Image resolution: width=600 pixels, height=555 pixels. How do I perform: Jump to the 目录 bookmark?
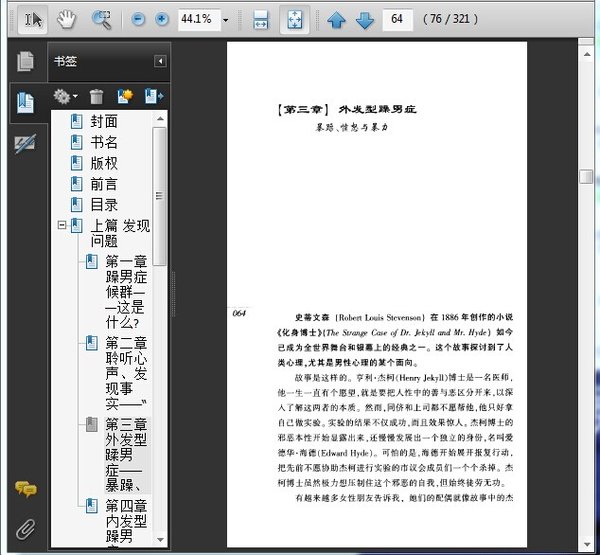point(104,204)
